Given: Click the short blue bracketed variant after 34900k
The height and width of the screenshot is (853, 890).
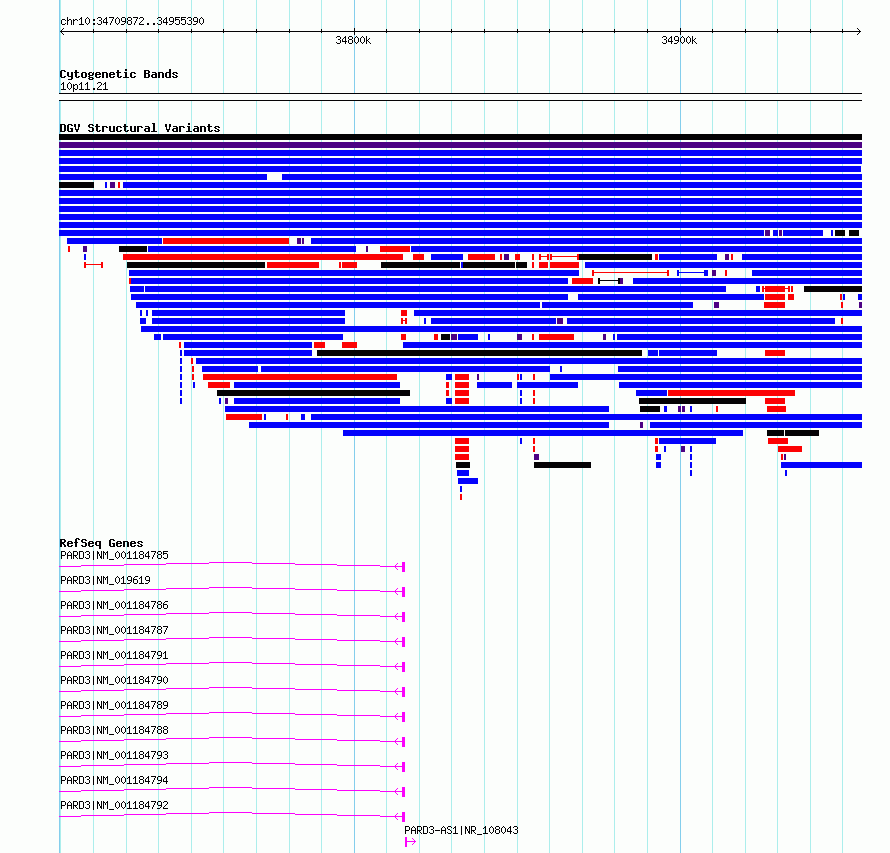Looking at the screenshot, I should click(691, 273).
